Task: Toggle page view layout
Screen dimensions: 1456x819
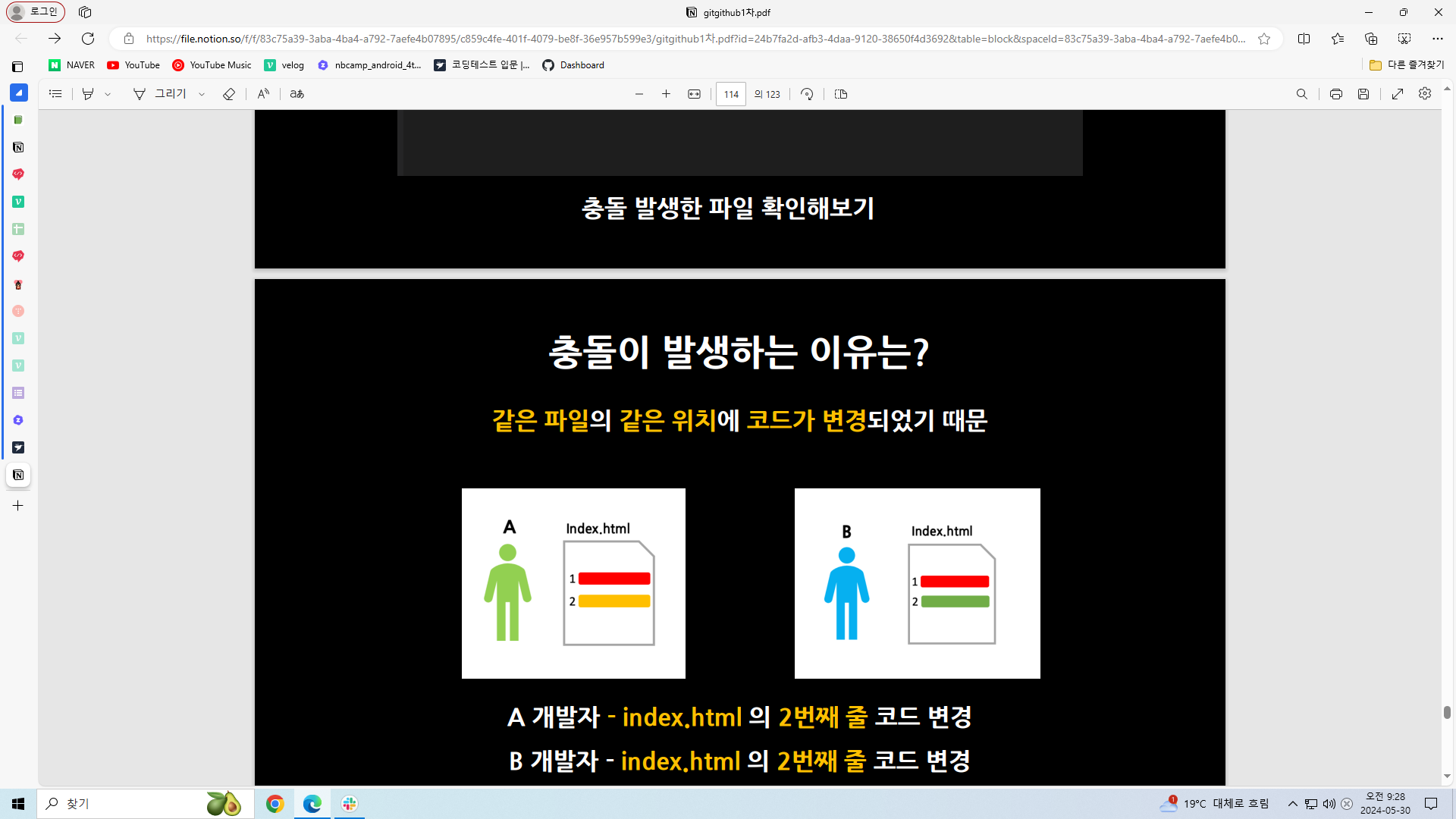Action: click(x=841, y=94)
